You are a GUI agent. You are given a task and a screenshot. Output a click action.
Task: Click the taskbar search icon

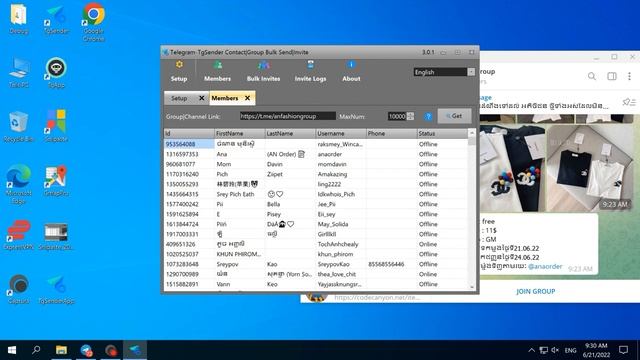[x=36, y=350]
